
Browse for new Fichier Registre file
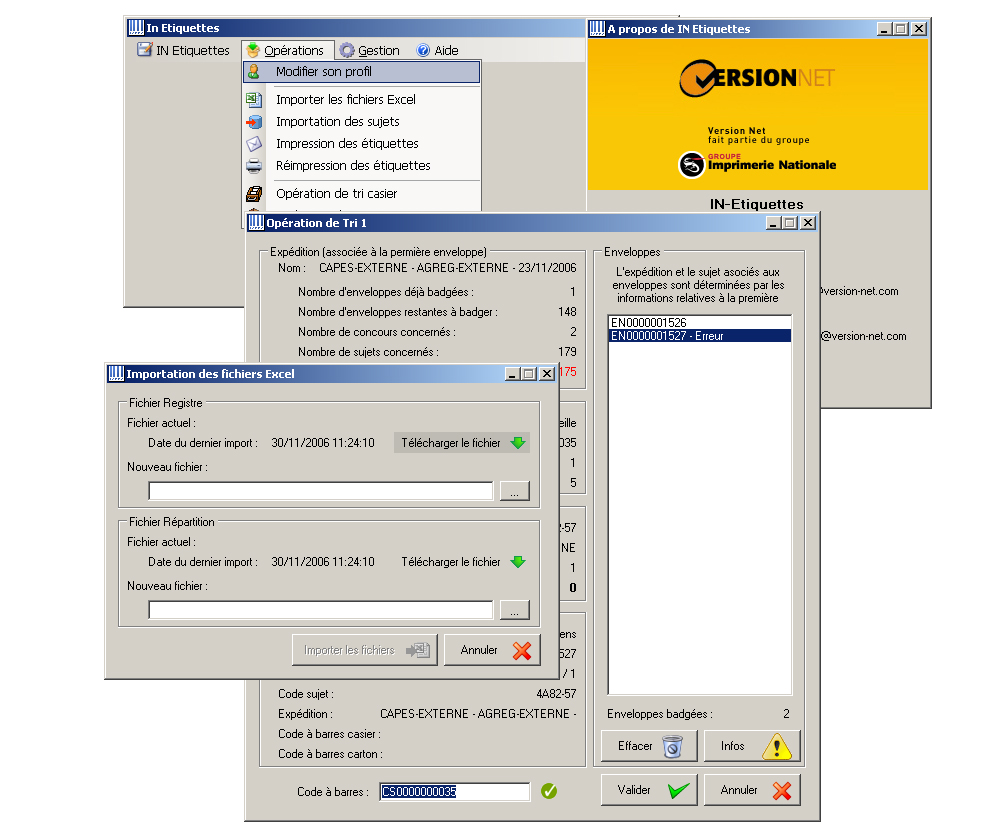click(514, 491)
